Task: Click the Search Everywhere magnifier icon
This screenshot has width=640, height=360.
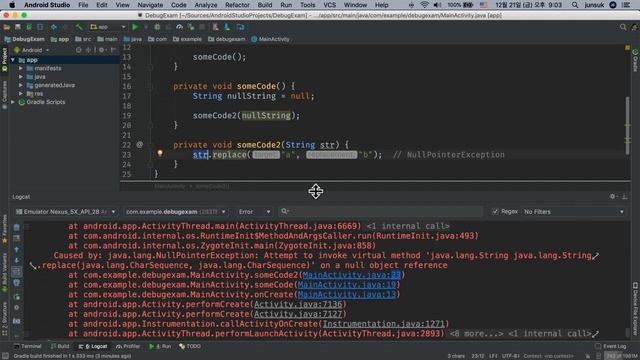Action: (623, 27)
